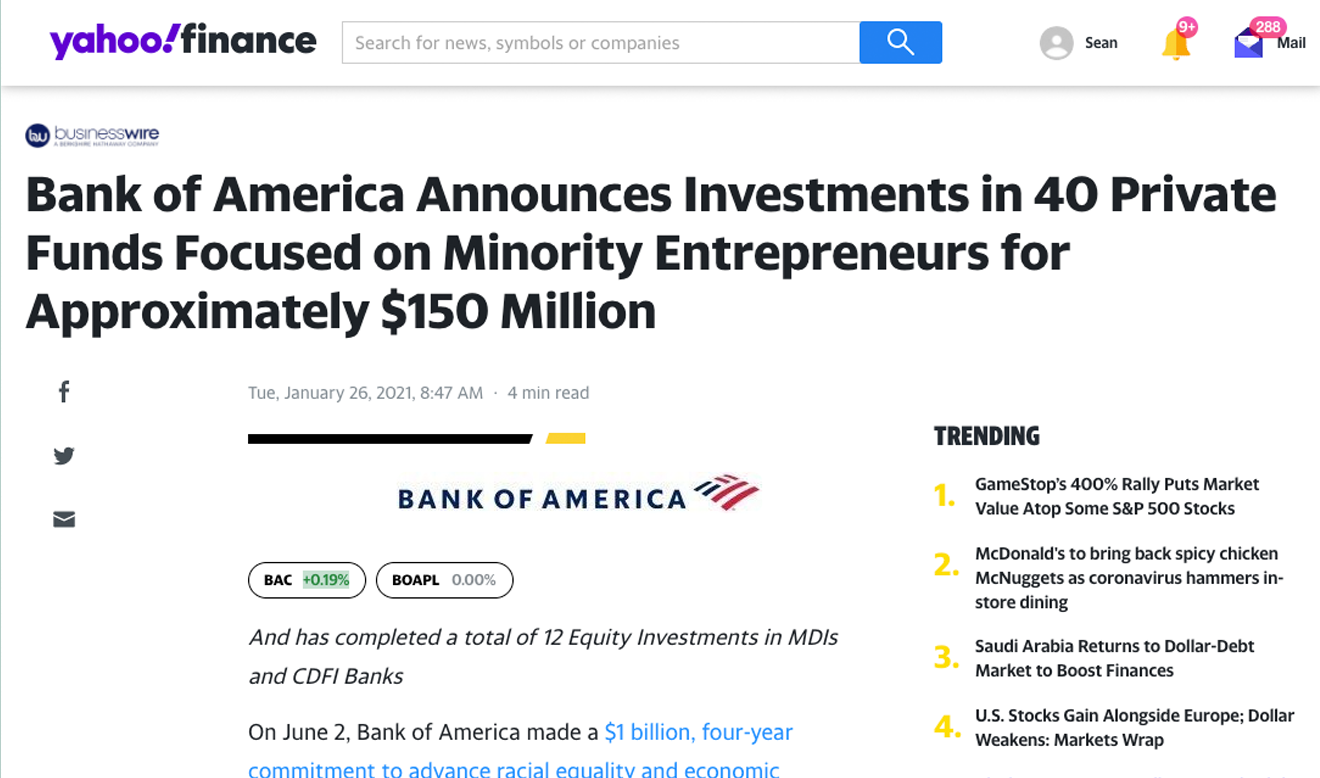
Task: Click the Yahoo Finance logo
Action: (183, 41)
